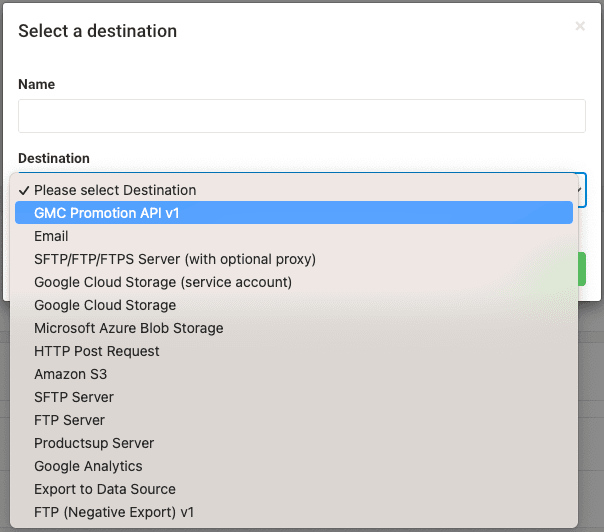Select Email as destination
604x532 pixels.
294,236
